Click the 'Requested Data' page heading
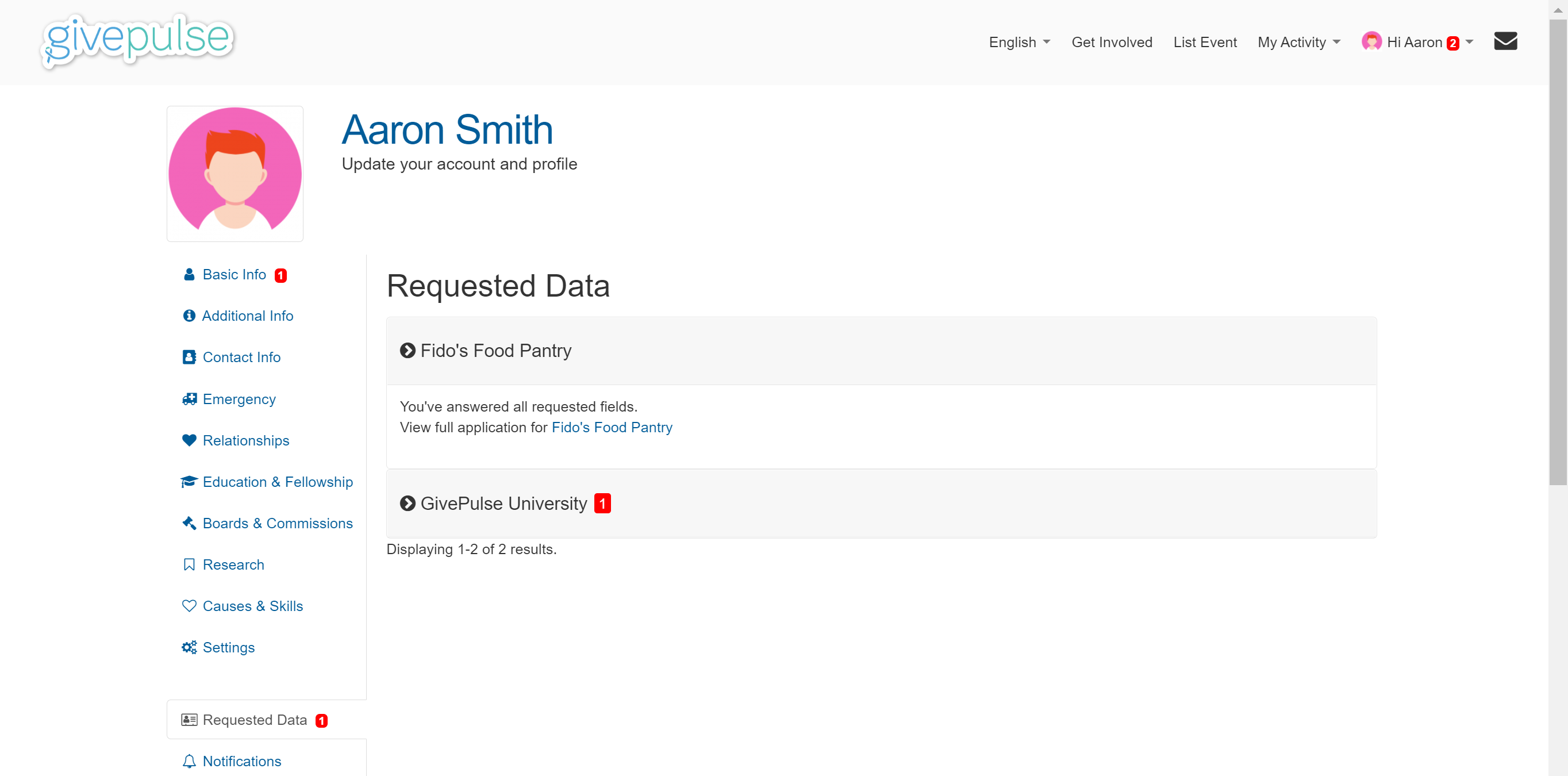The height and width of the screenshot is (776, 1568). point(498,286)
